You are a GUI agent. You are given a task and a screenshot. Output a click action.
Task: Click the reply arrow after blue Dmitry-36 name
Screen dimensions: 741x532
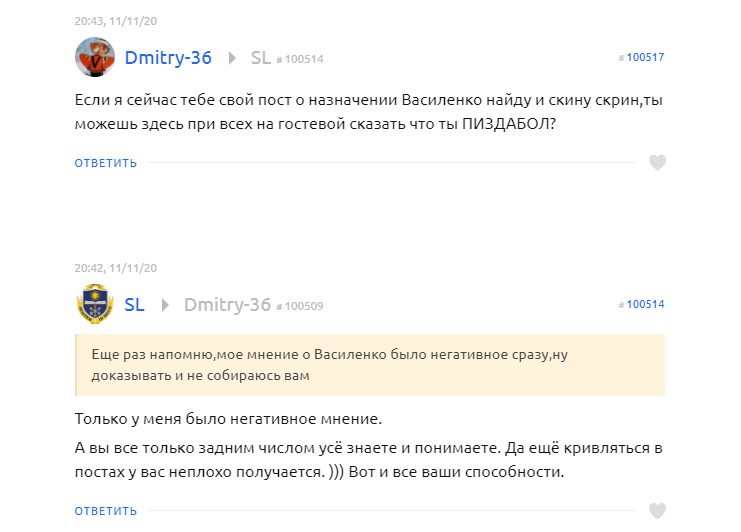tap(232, 58)
